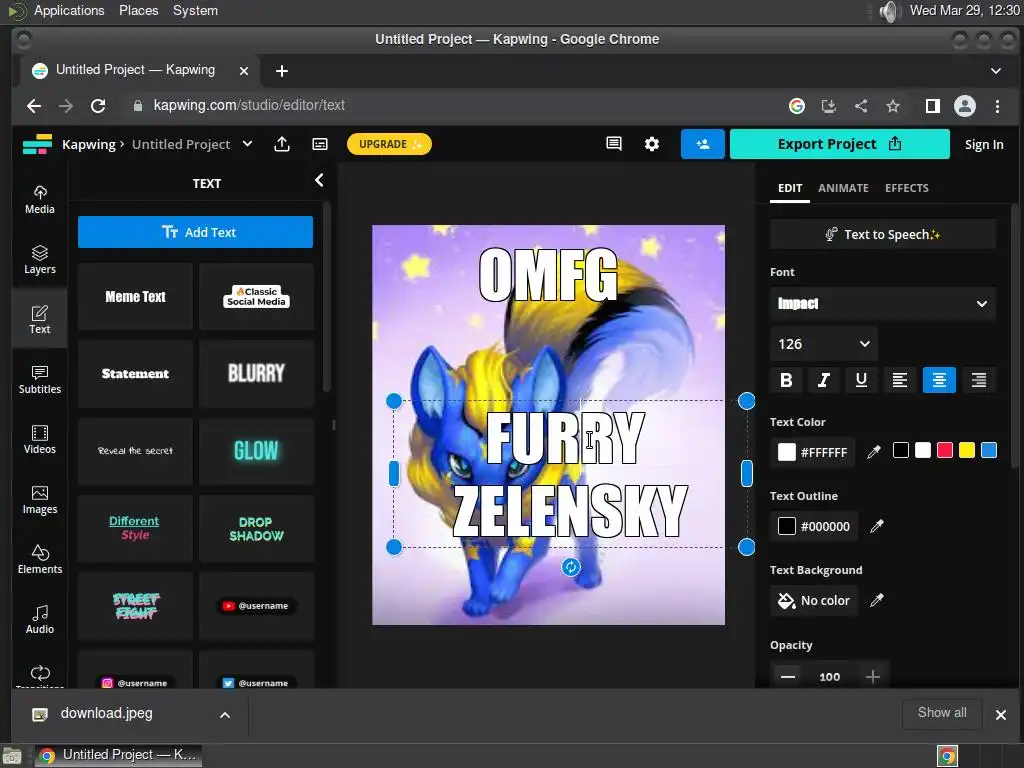Click Text to Speech button
Viewport: 1024px width, 768px height.
[x=883, y=234]
